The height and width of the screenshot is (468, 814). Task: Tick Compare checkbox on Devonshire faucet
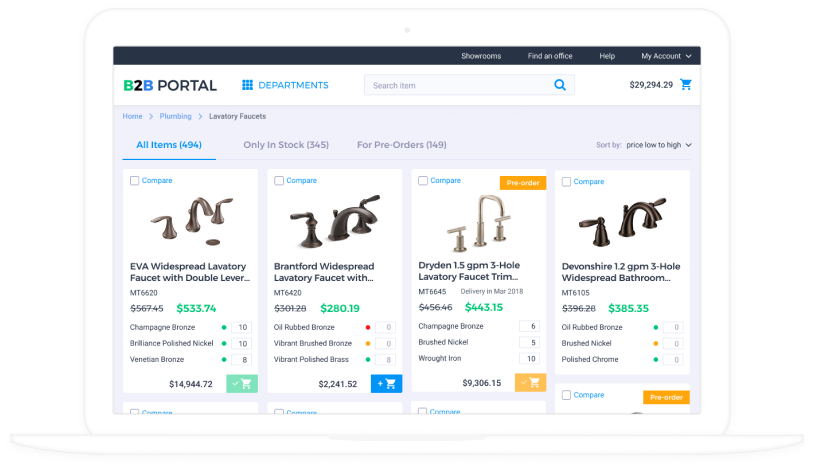pos(566,182)
